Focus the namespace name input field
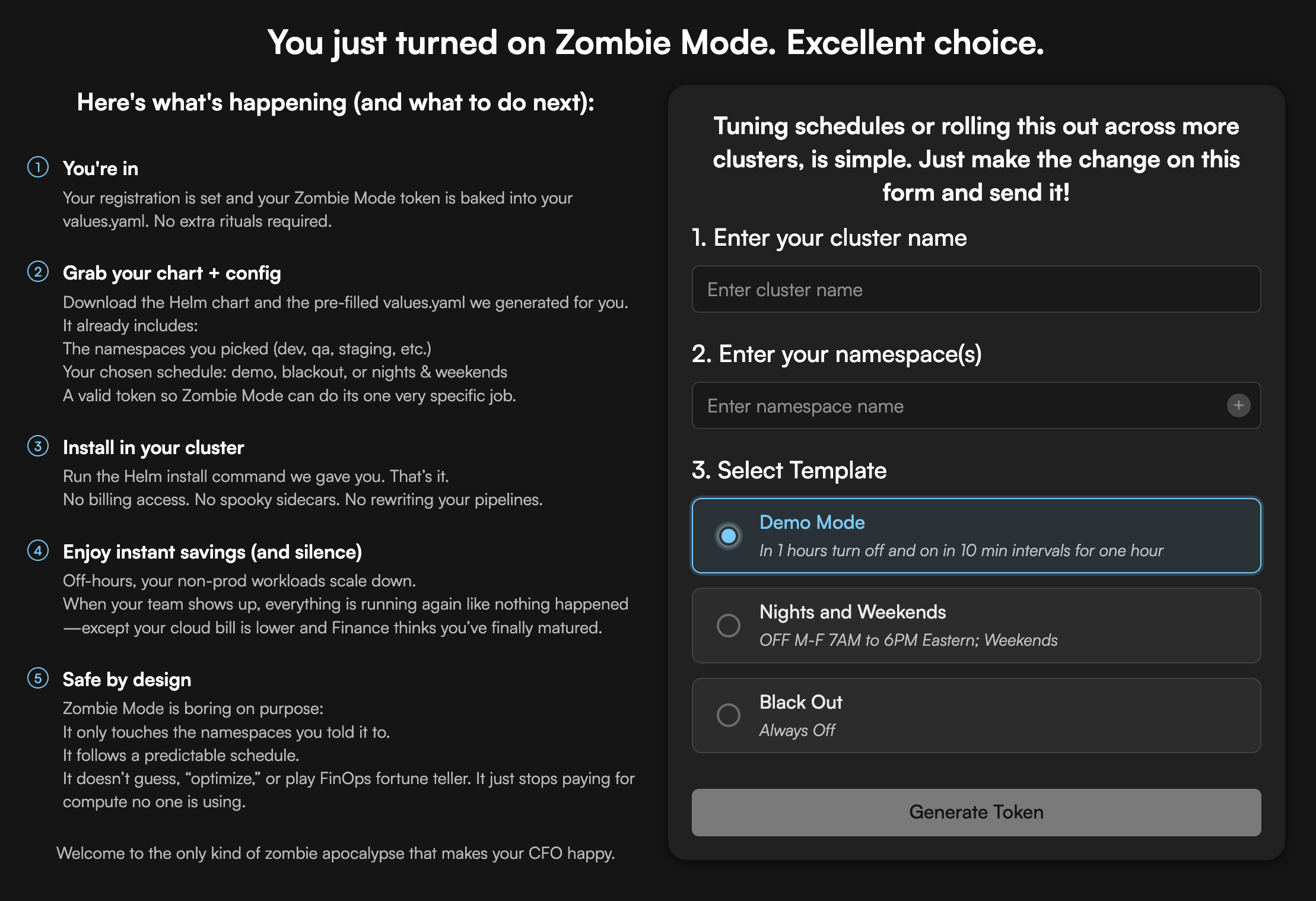 (x=955, y=406)
